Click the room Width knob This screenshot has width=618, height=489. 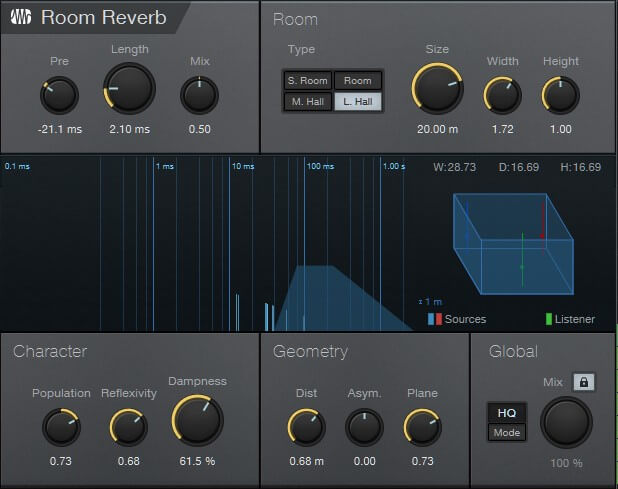point(503,95)
